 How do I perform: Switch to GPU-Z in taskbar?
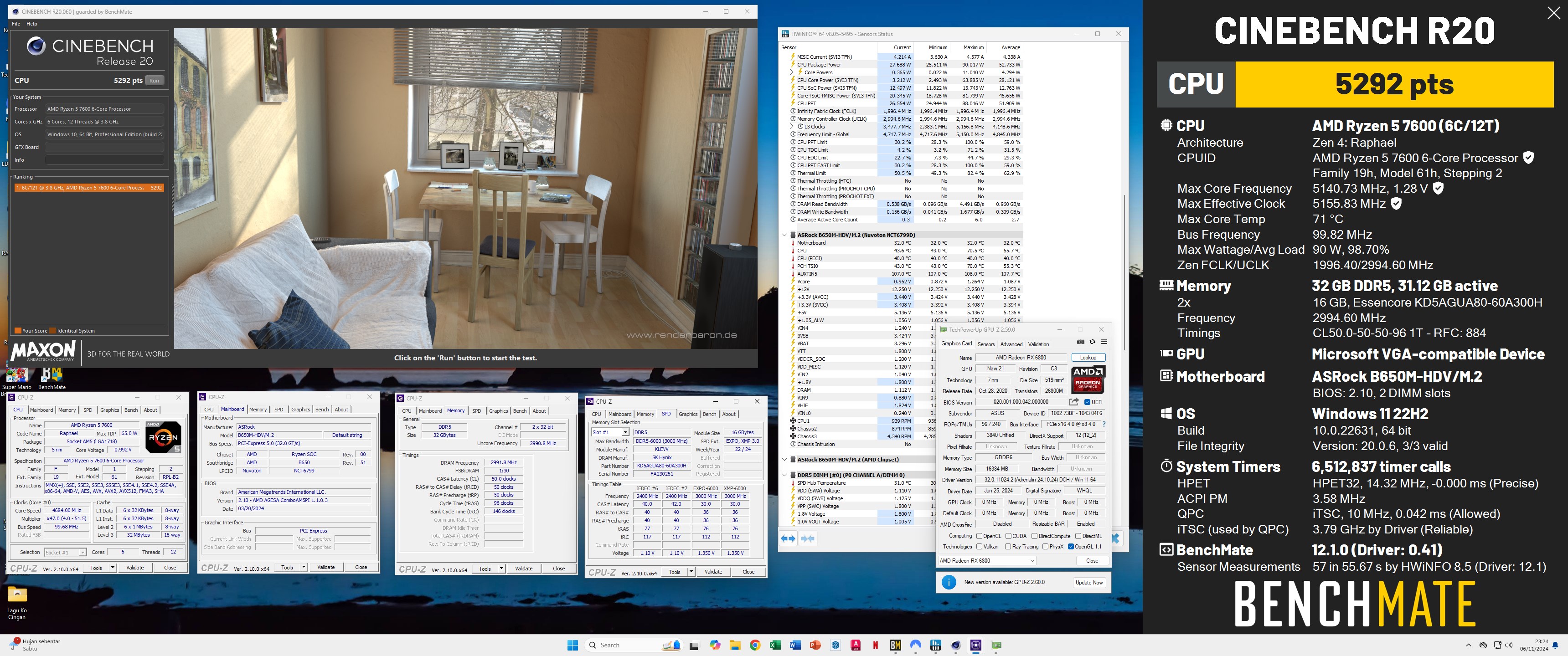[996, 645]
